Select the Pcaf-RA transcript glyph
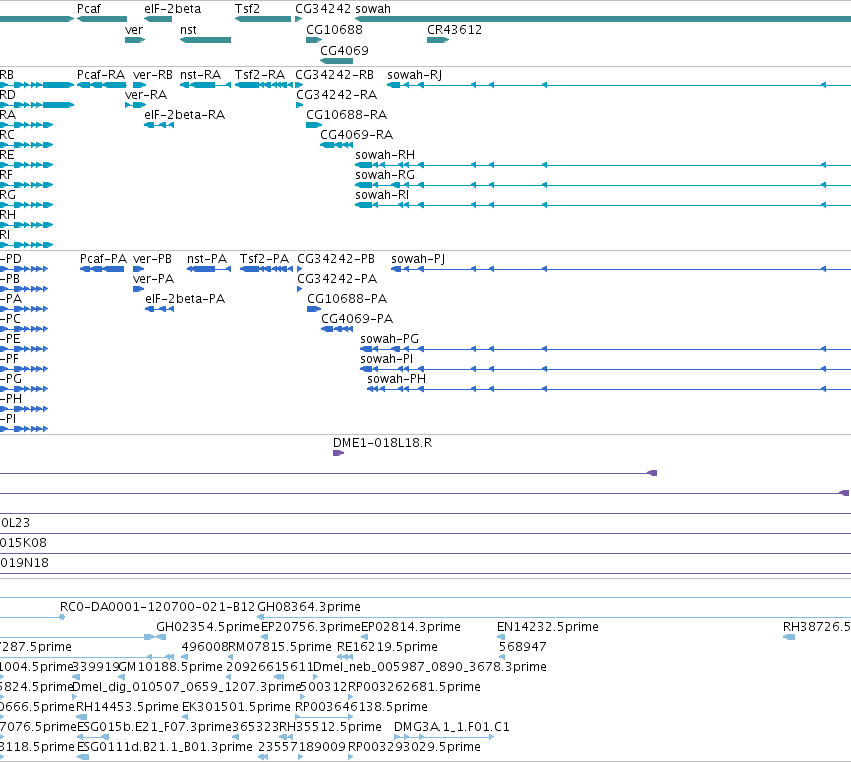Viewport: 851px width, 762px height. [x=102, y=85]
